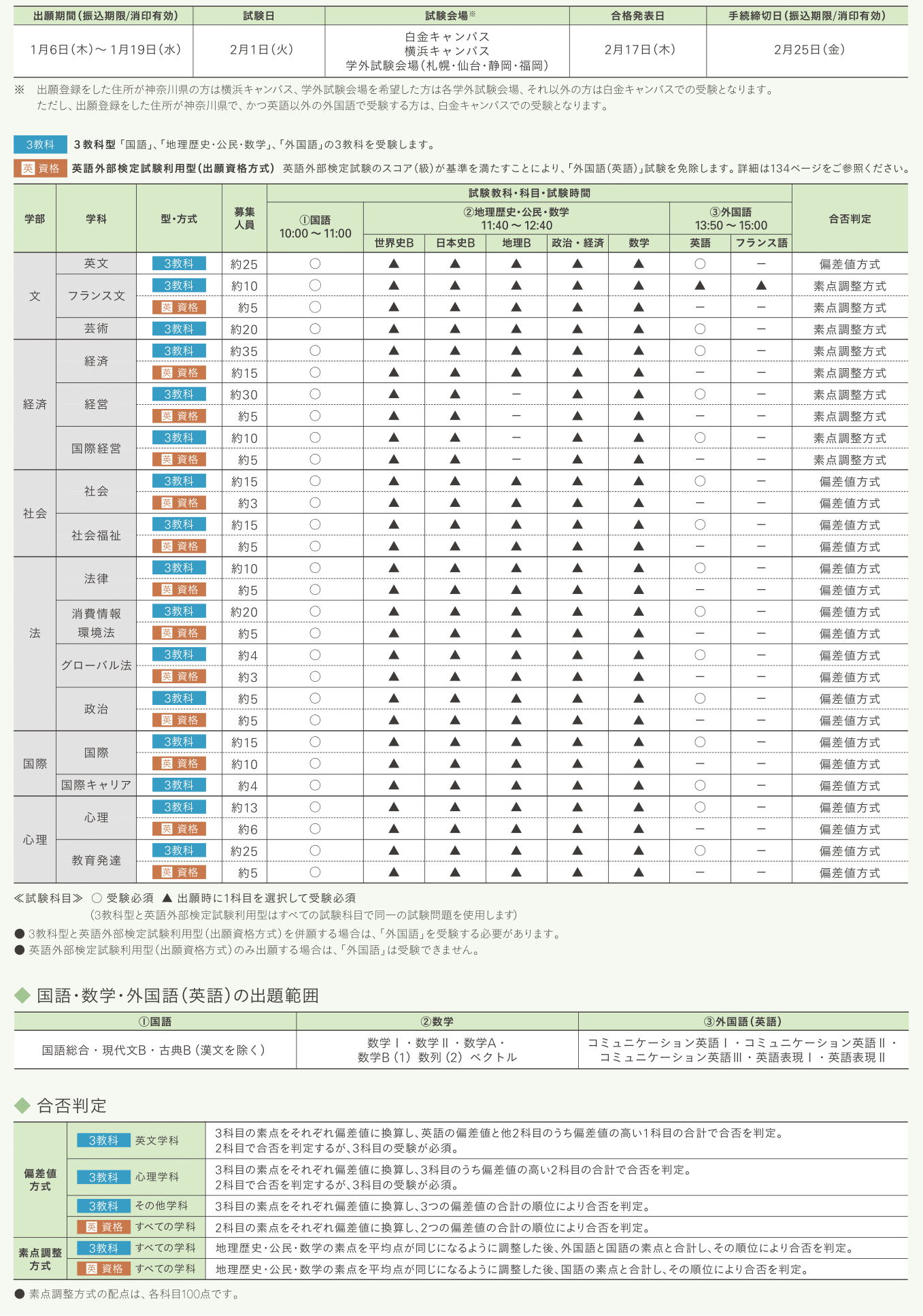This screenshot has width=923, height=1316.
Task: Click the exam date '2月1日(火)'
Action: click(261, 50)
